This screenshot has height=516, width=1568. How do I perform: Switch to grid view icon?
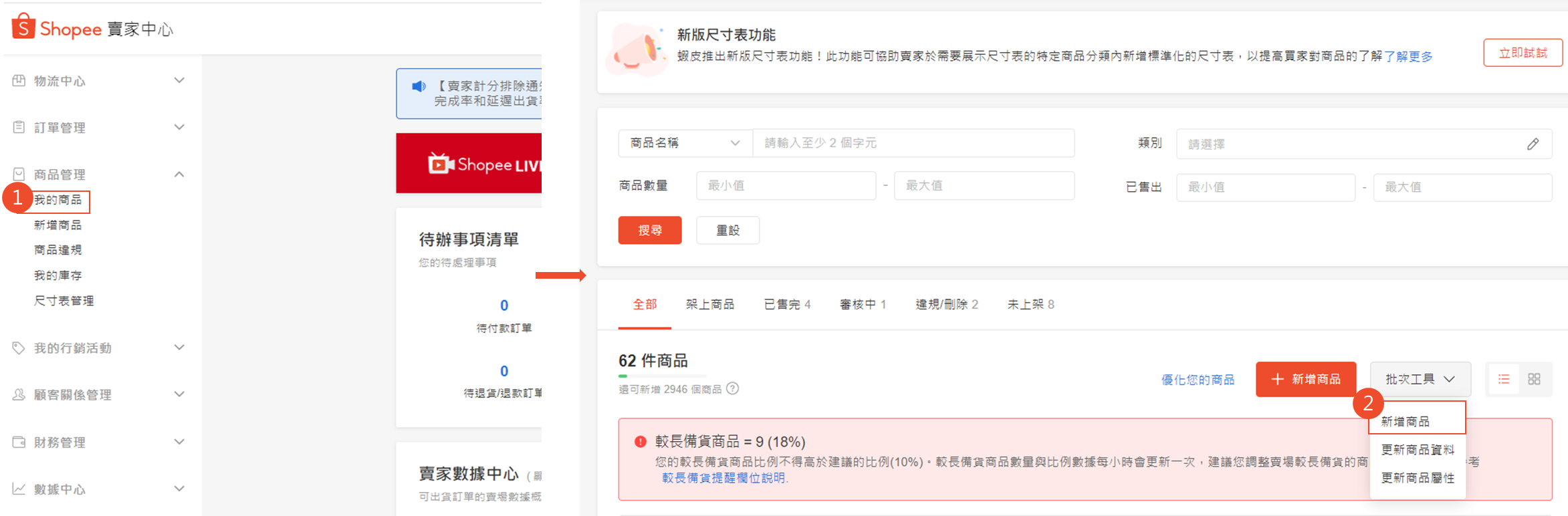[1535, 380]
